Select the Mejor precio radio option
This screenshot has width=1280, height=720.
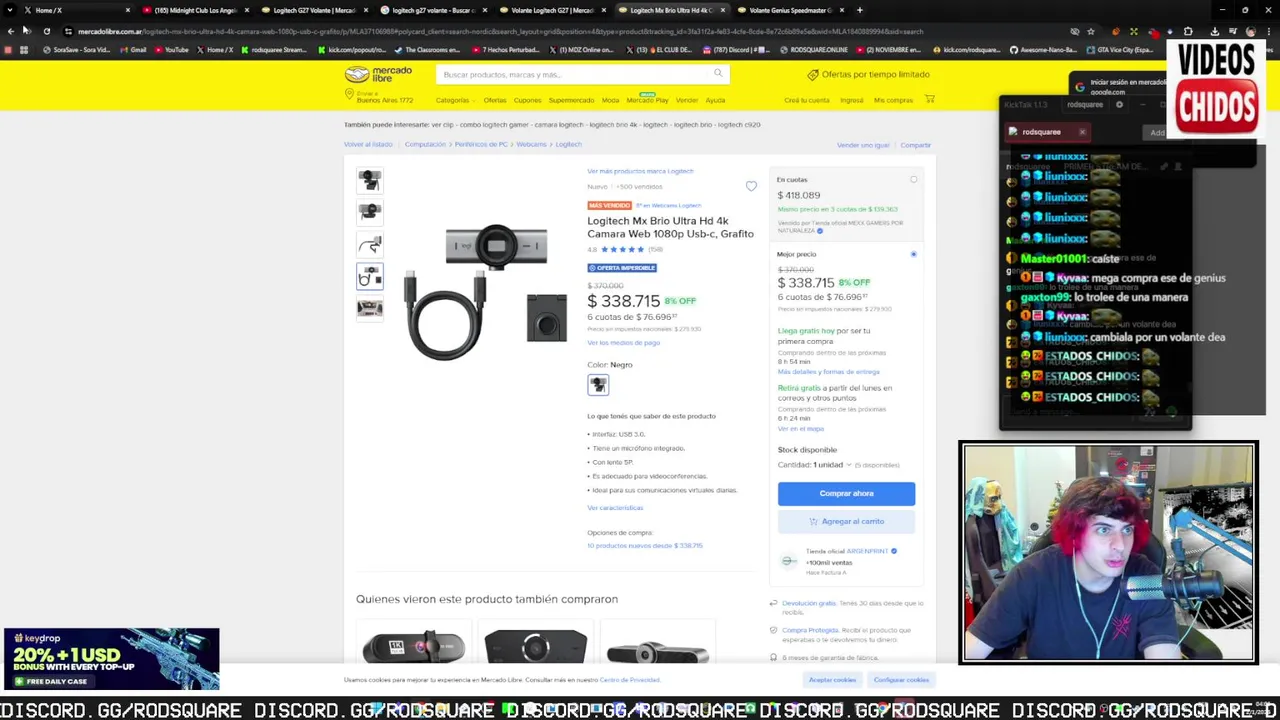(x=913, y=254)
